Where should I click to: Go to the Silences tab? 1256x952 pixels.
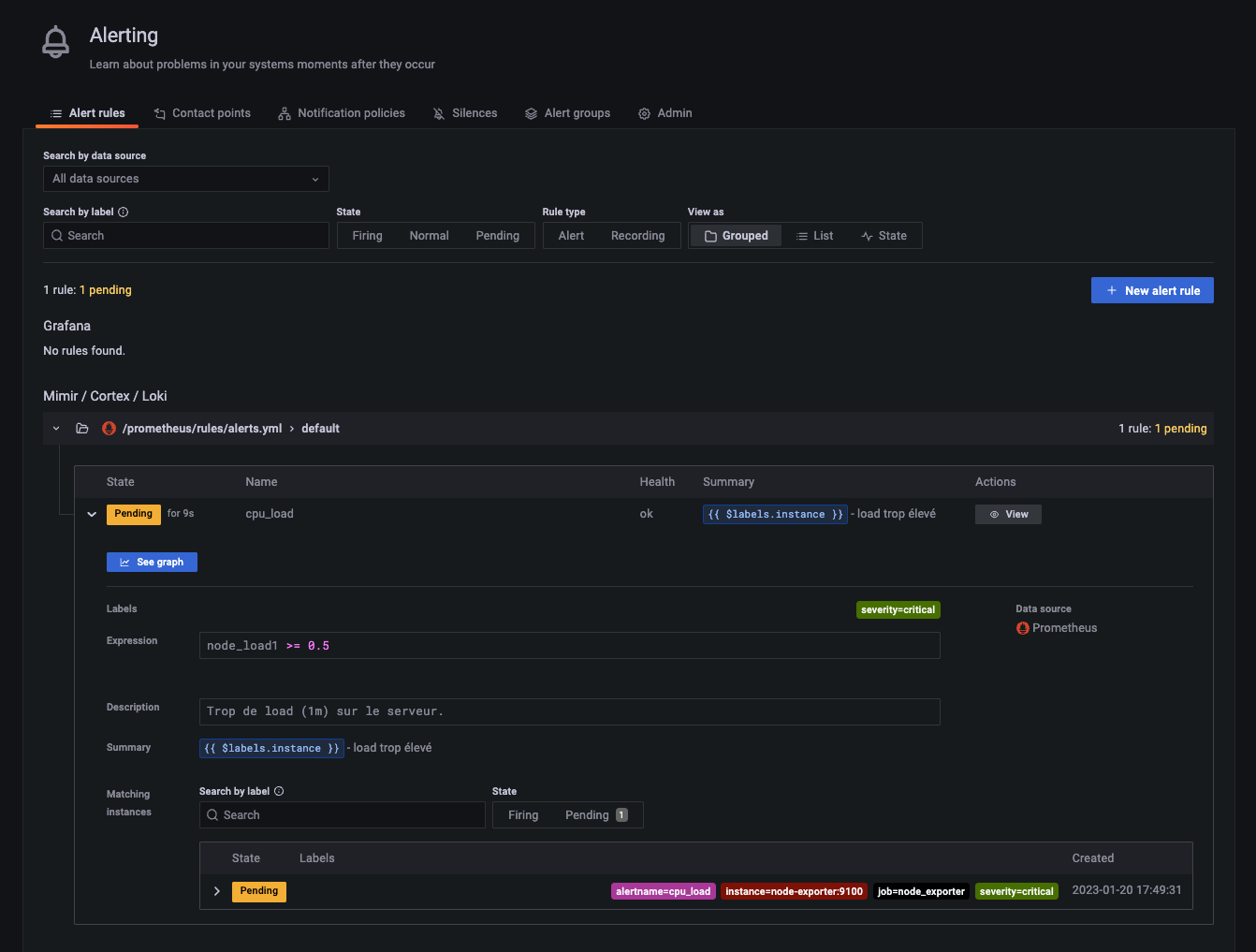click(465, 113)
